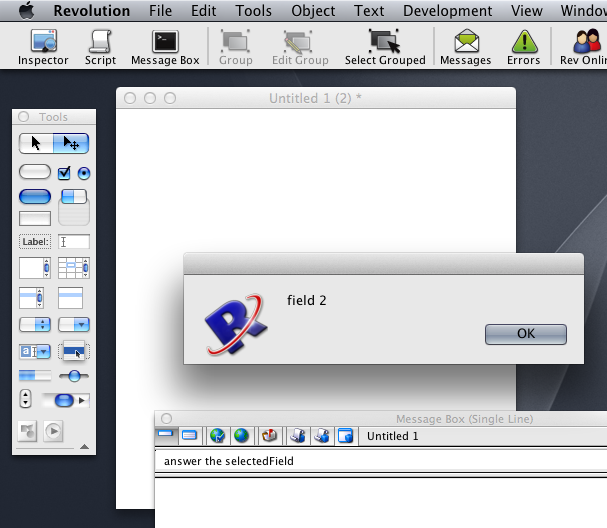Open the Errors panel icon
Image resolution: width=607 pixels, height=528 pixels.
point(523,47)
